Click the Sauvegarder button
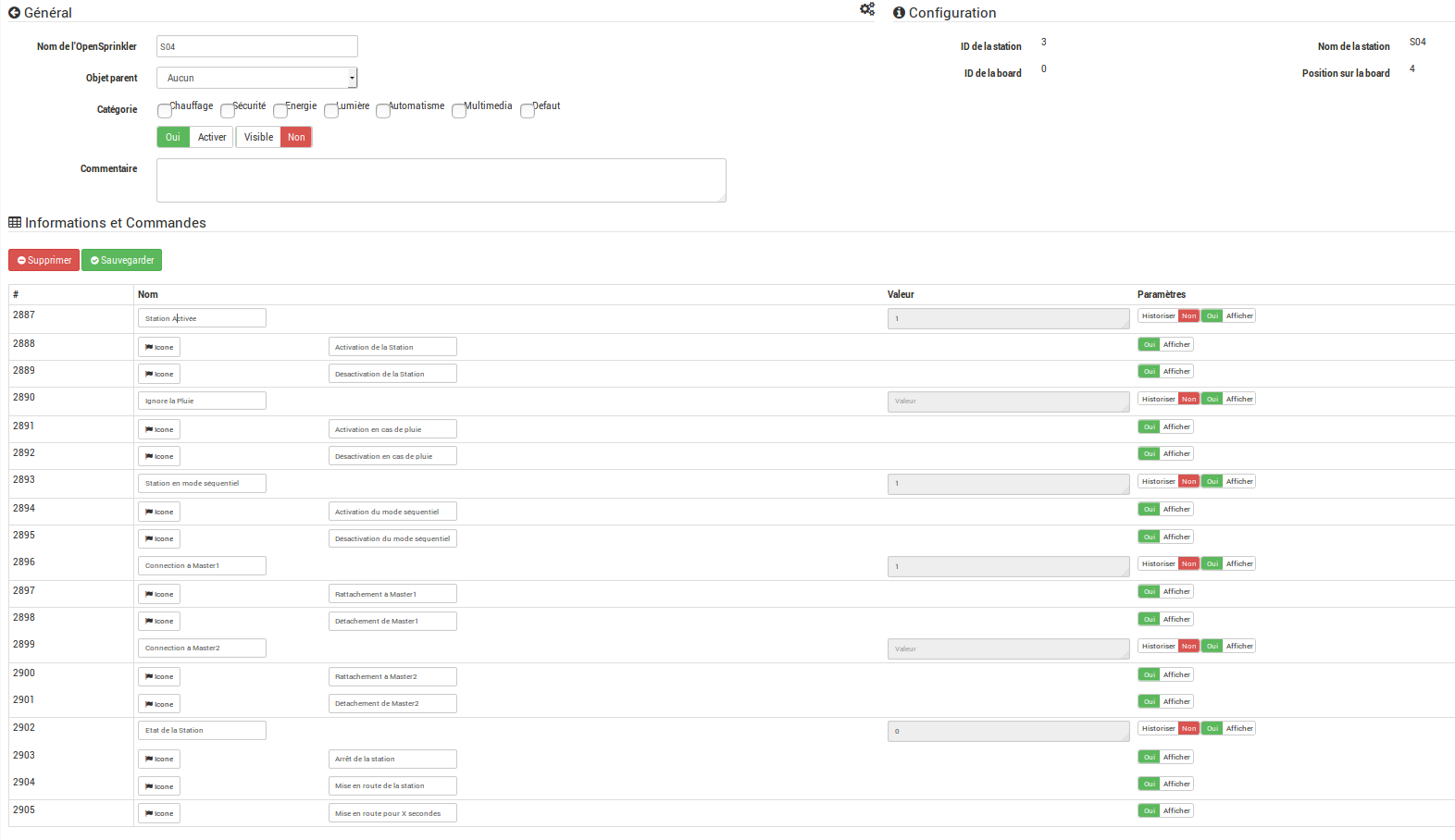1455x840 pixels. 121,260
